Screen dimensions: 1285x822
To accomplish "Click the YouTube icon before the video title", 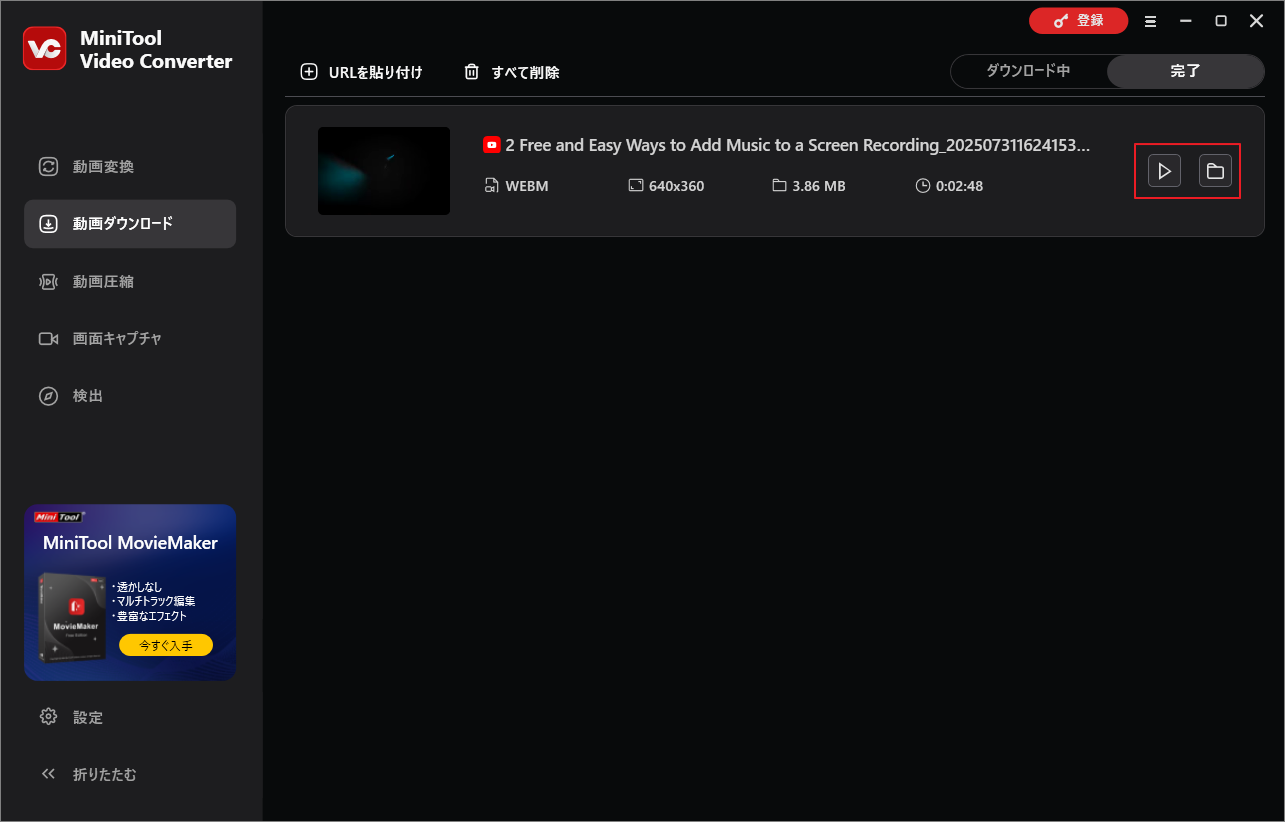I will coord(492,145).
